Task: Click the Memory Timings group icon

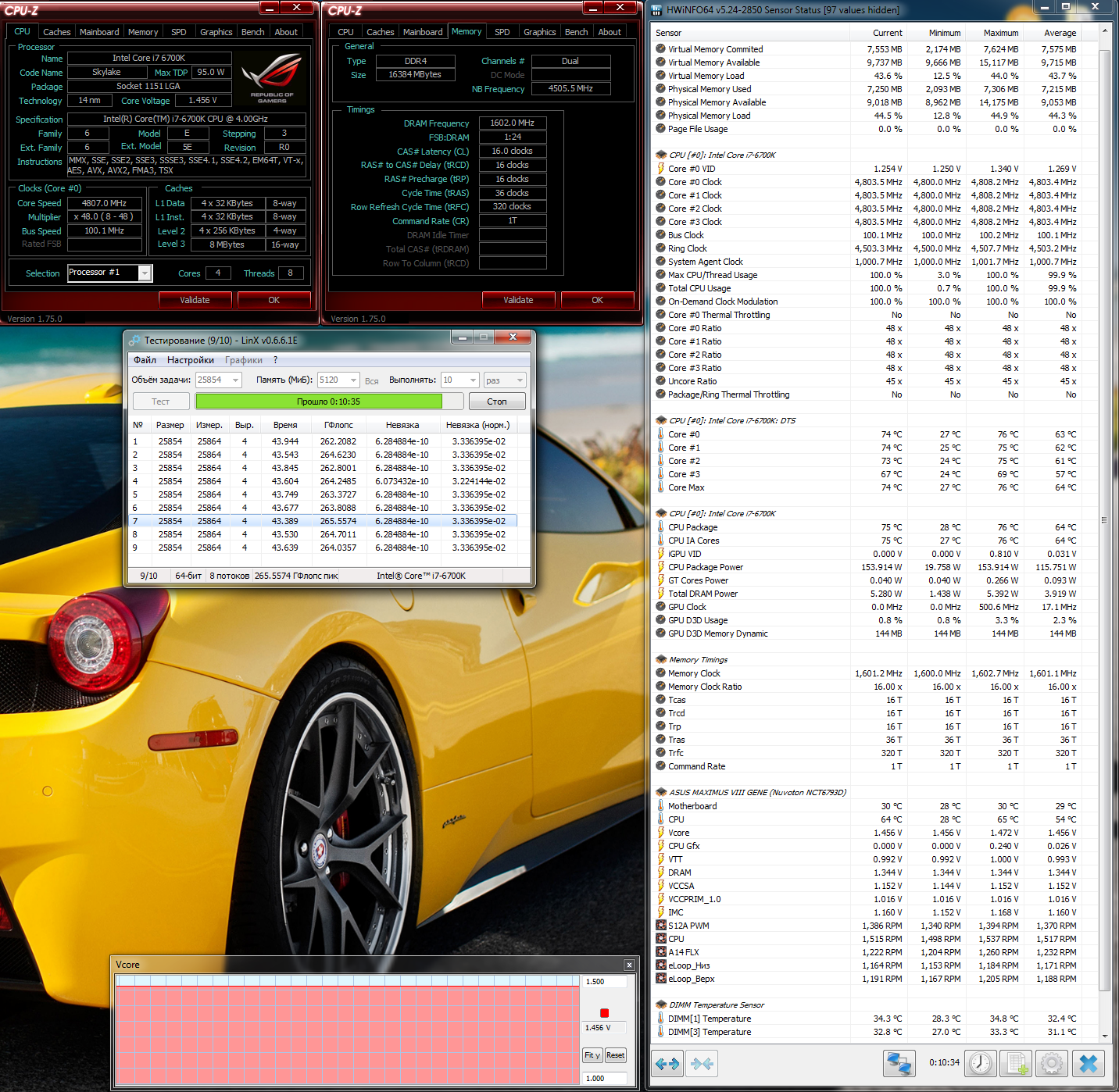Action: point(661,659)
